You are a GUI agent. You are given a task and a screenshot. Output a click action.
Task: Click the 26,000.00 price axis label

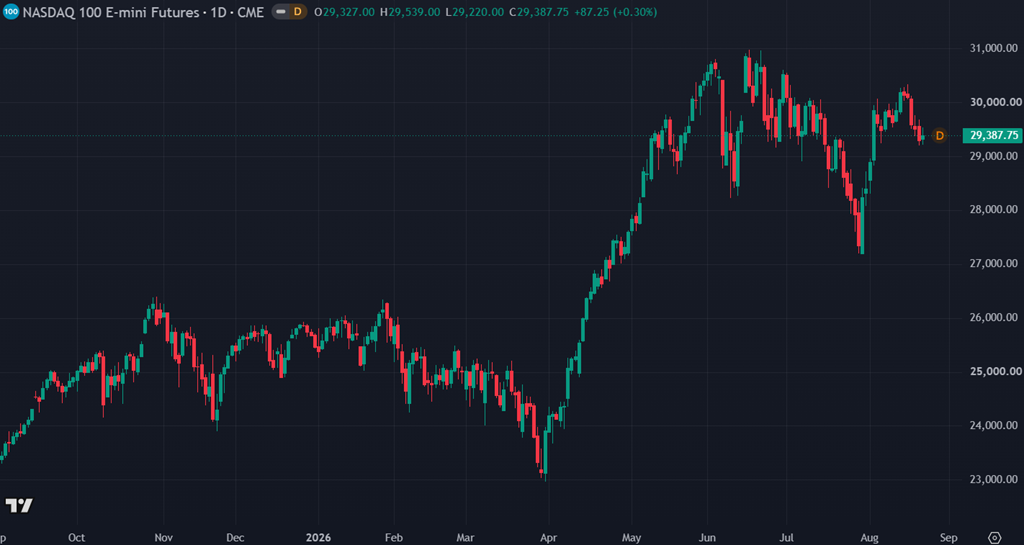pos(994,318)
